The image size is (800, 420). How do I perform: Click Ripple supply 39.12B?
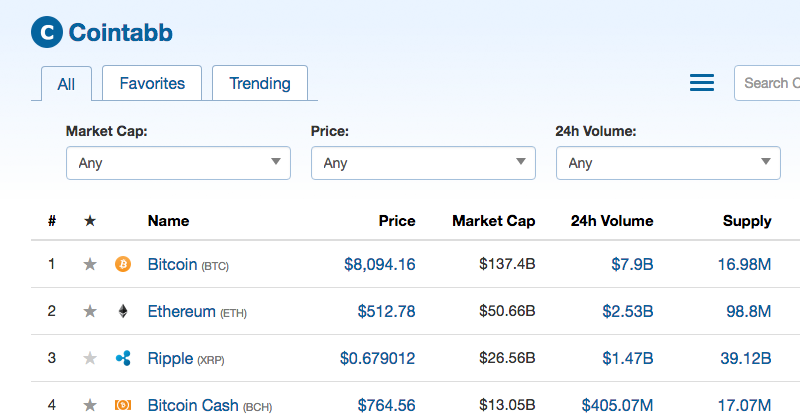[745, 358]
